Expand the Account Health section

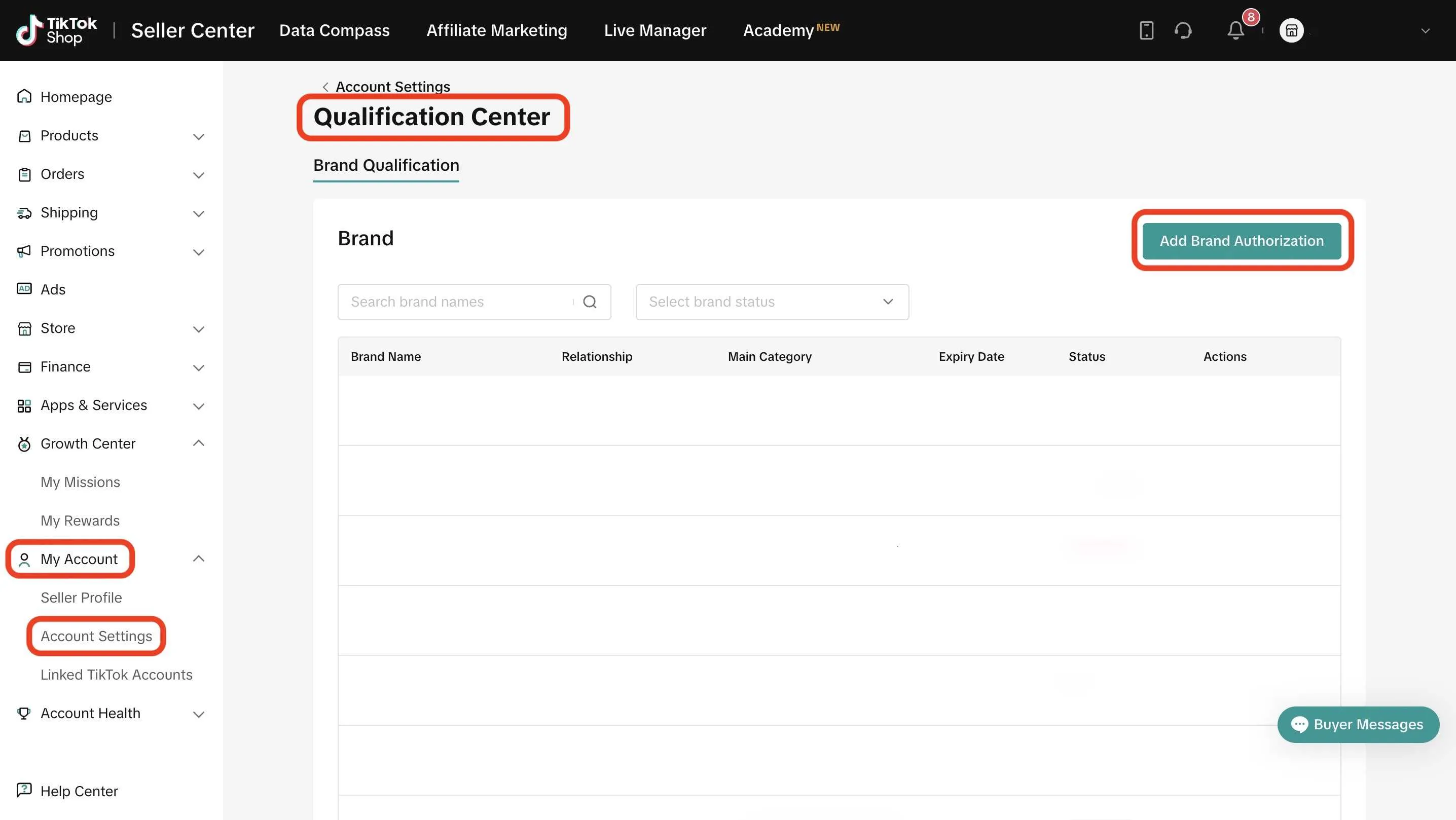click(198, 714)
